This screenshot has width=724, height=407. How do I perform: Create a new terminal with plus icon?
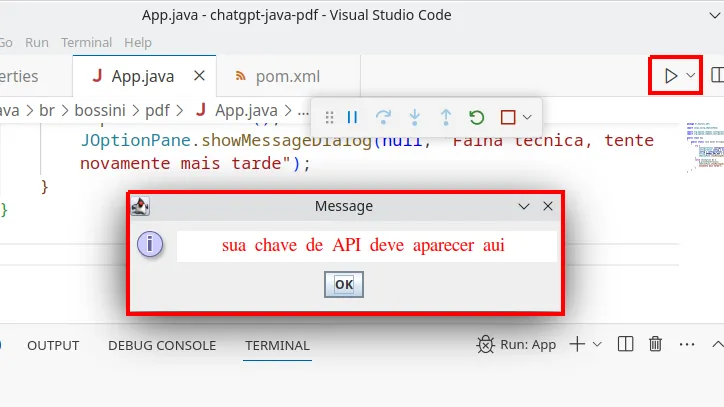pyautogui.click(x=577, y=344)
